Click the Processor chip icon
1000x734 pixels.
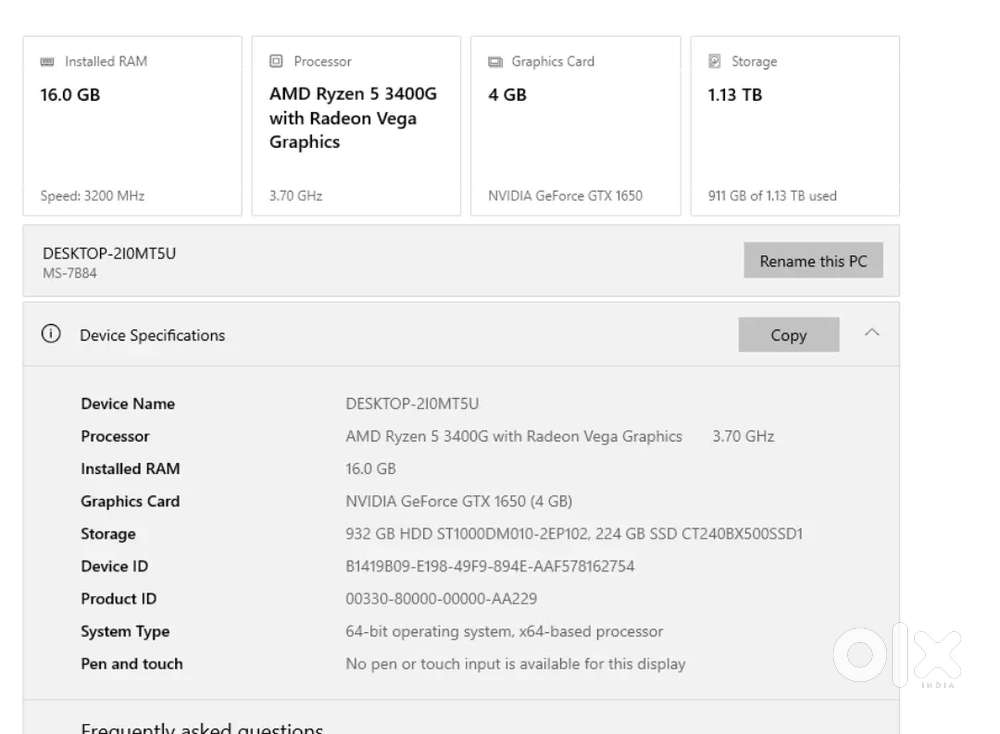(276, 62)
